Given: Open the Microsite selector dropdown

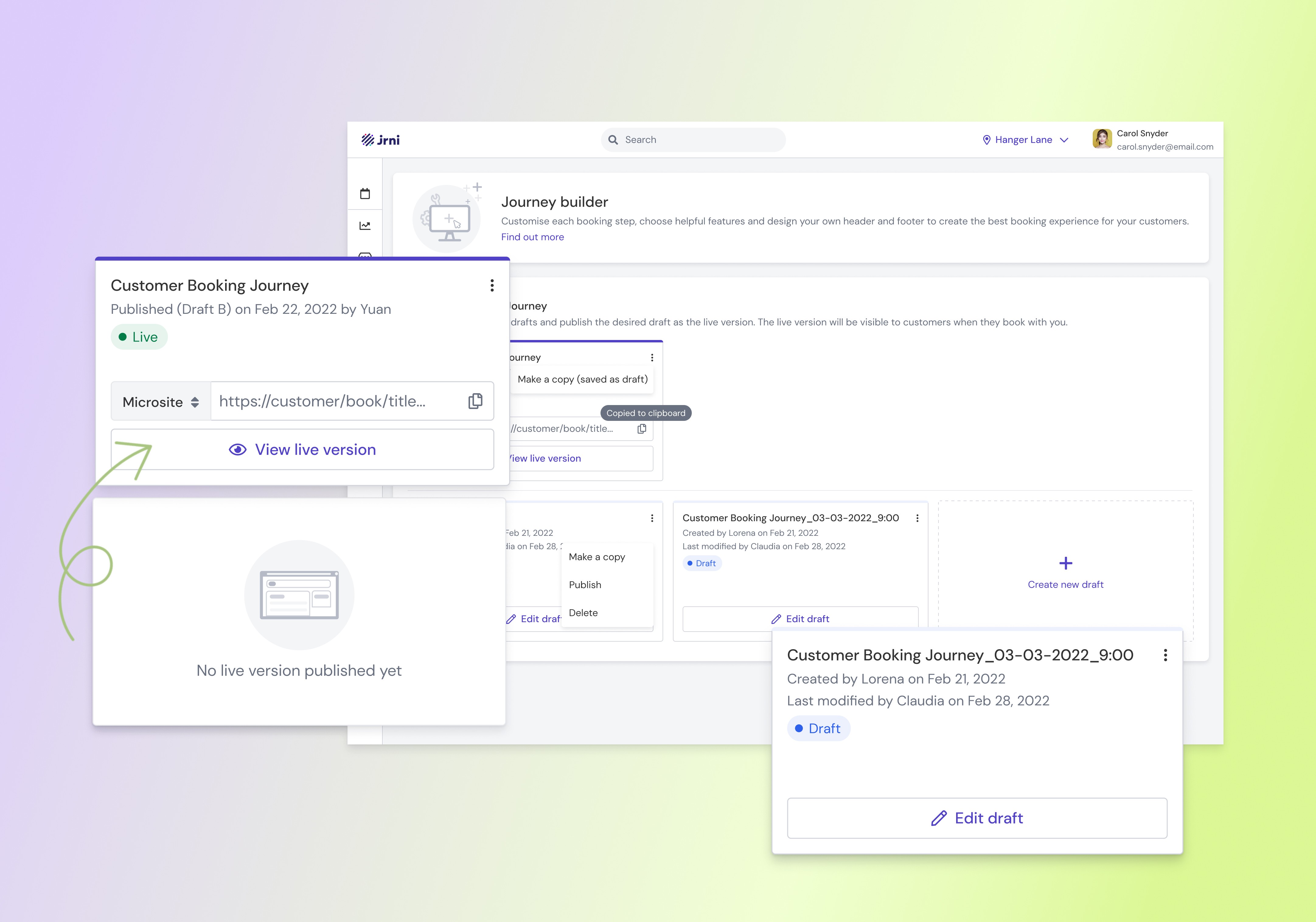Looking at the screenshot, I should 161,402.
